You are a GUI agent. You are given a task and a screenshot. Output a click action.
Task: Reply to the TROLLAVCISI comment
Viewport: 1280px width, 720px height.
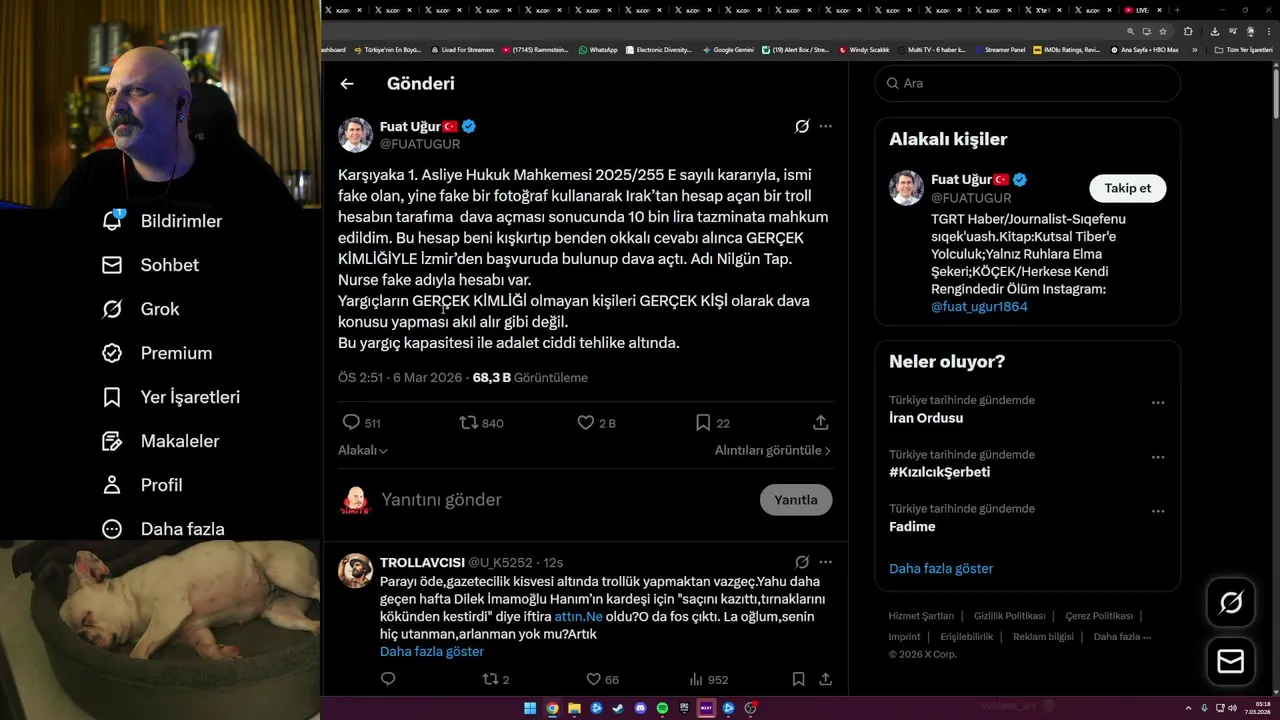[x=388, y=679]
